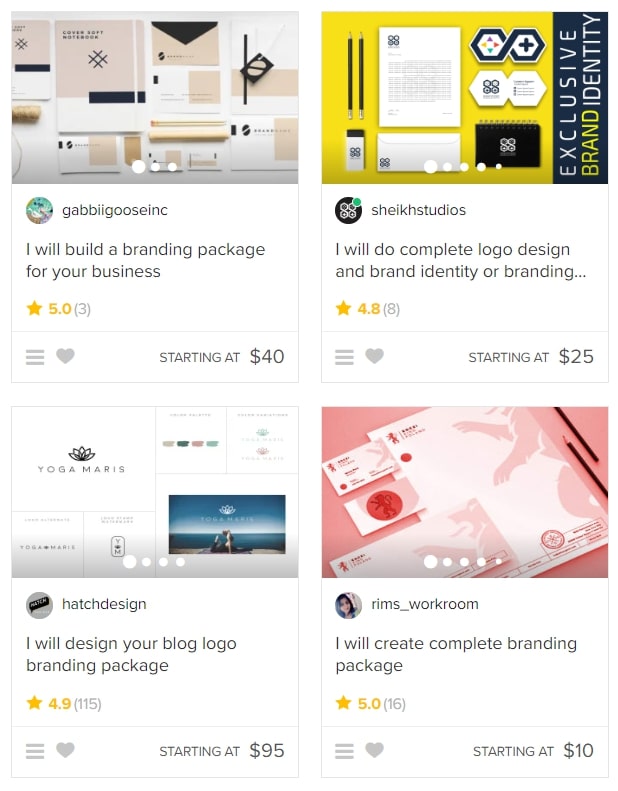
Task: Click the $95 starting price on hatchdesign gig
Action: (267, 751)
